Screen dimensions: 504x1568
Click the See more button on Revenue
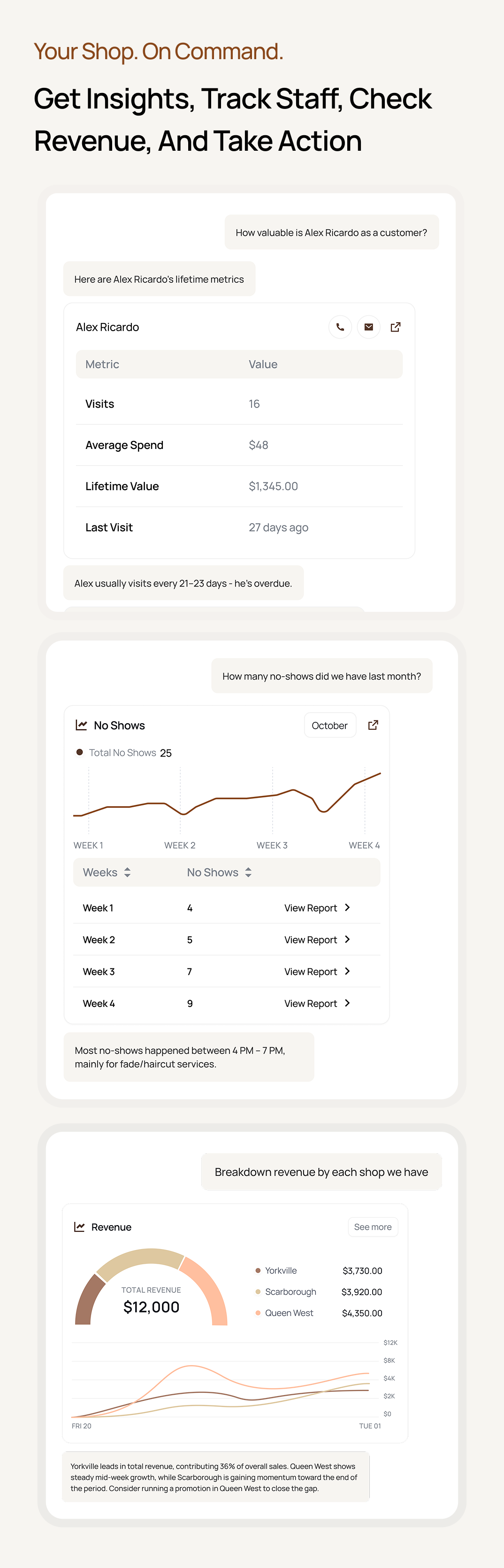[373, 1227]
